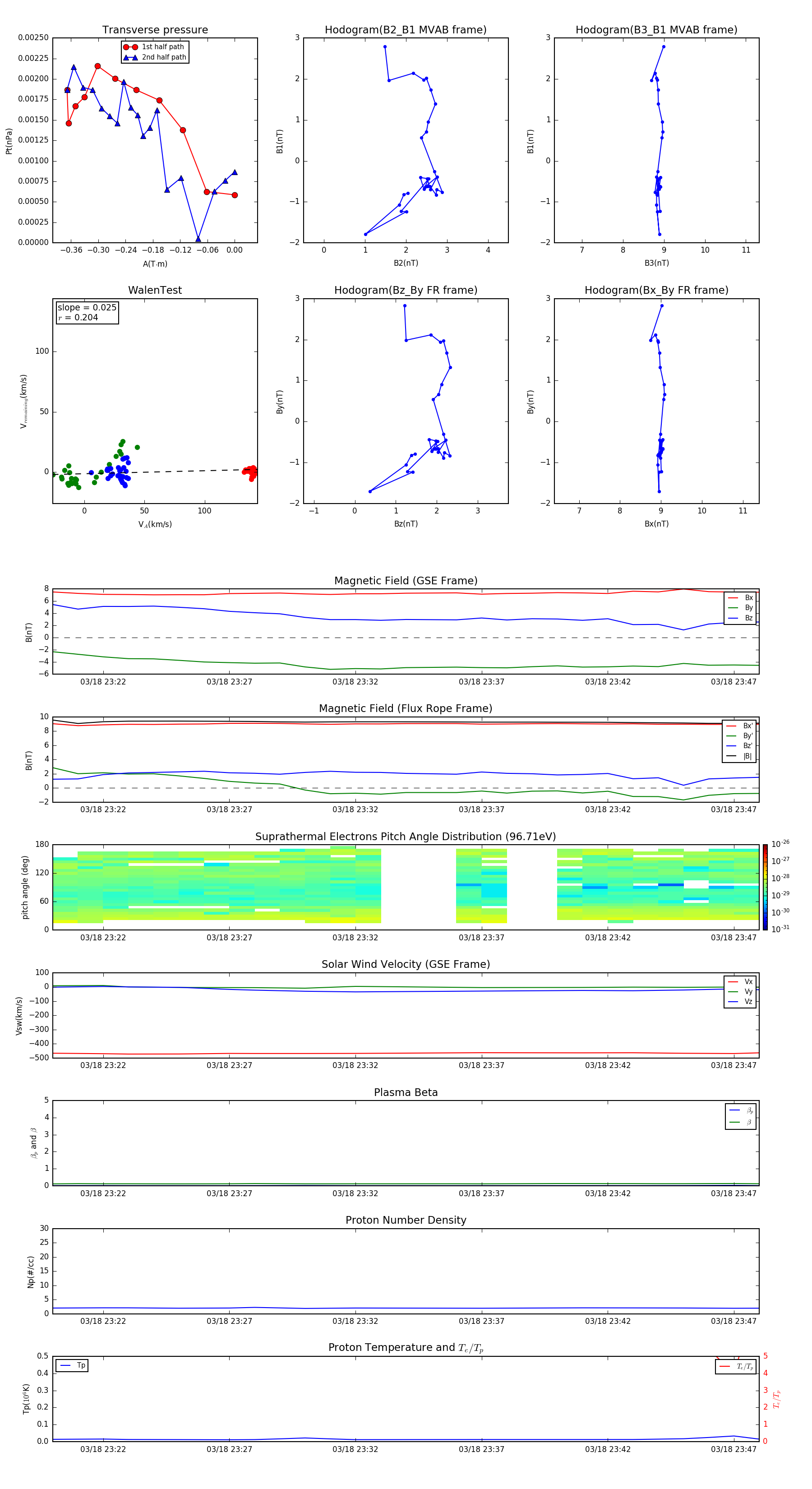Click the 'Bx(nT)' x-axis label

(656, 524)
